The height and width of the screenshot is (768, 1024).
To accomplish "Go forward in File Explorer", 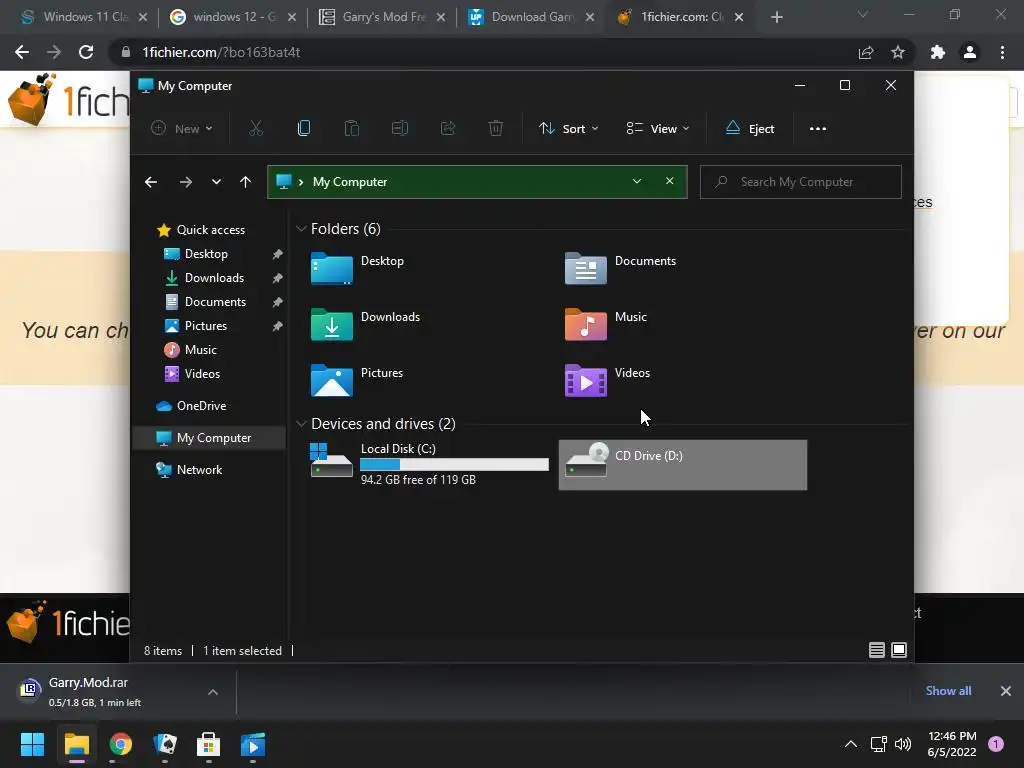I will click(185, 182).
